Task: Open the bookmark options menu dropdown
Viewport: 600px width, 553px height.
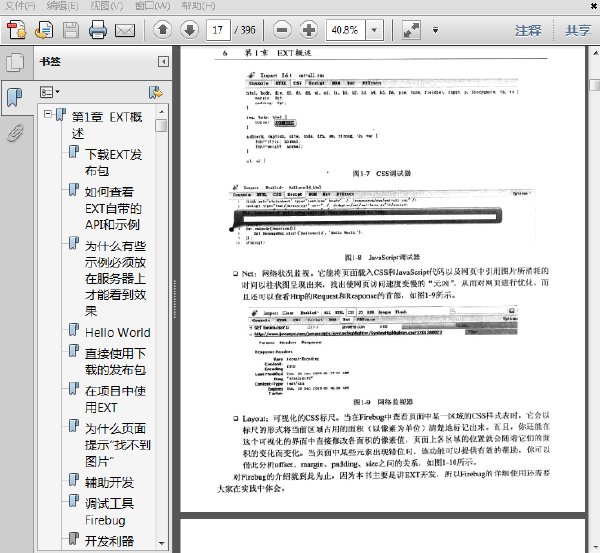Action: (x=50, y=92)
